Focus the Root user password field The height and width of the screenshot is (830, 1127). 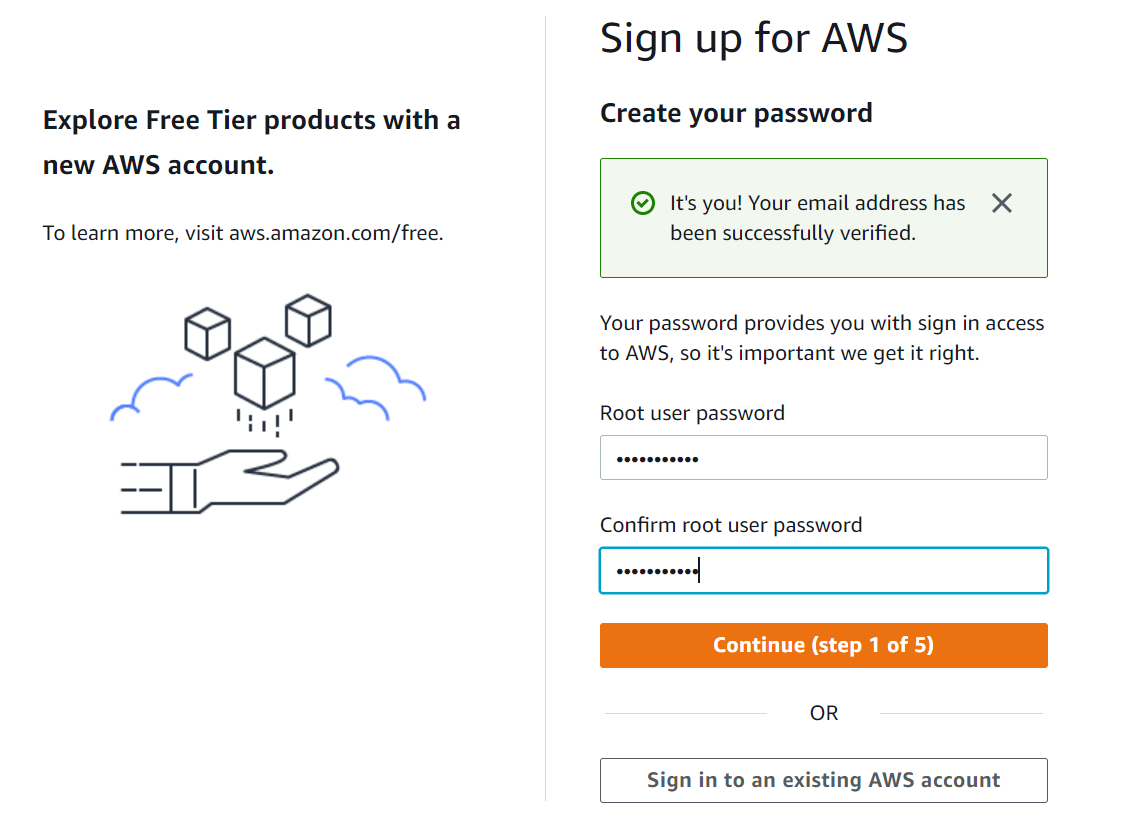pos(823,458)
